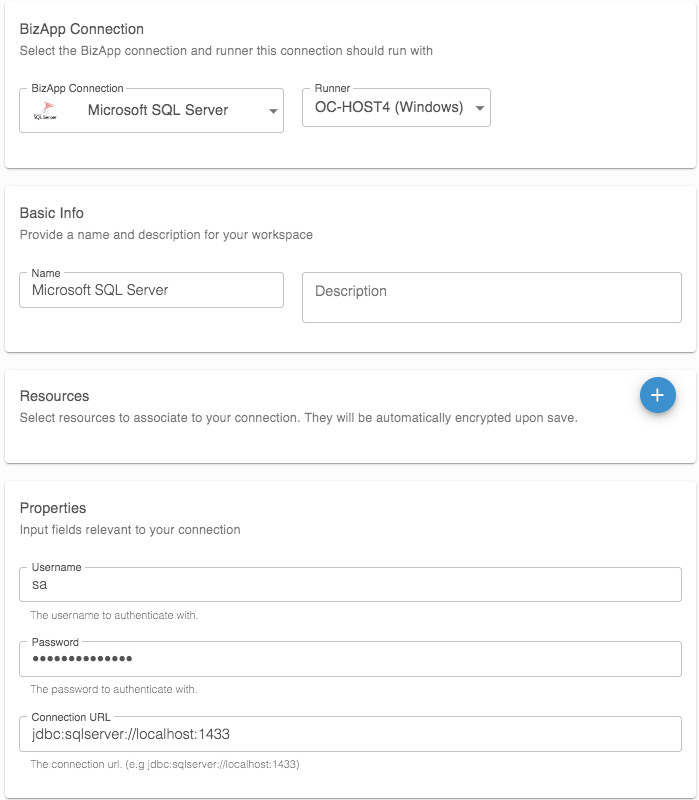Click into the Description text box
Image resolution: width=699 pixels, height=800 pixels.
[491, 297]
